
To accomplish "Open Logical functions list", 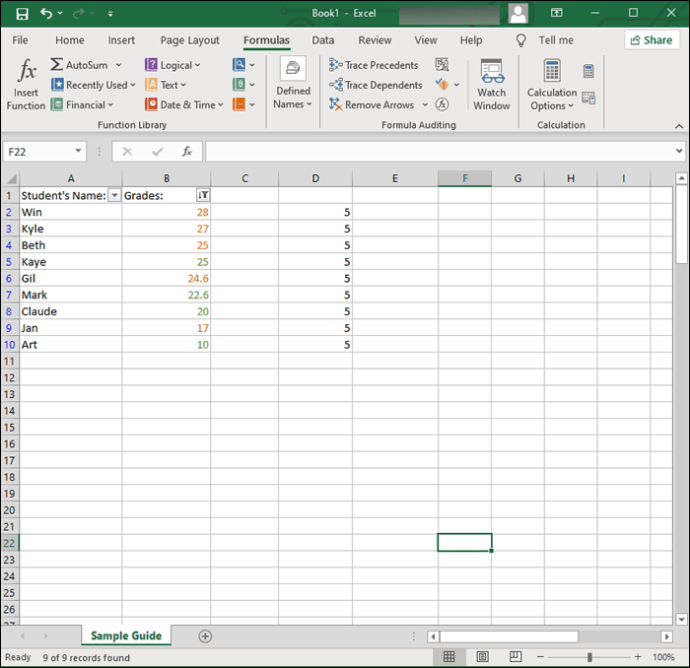I will coord(172,65).
